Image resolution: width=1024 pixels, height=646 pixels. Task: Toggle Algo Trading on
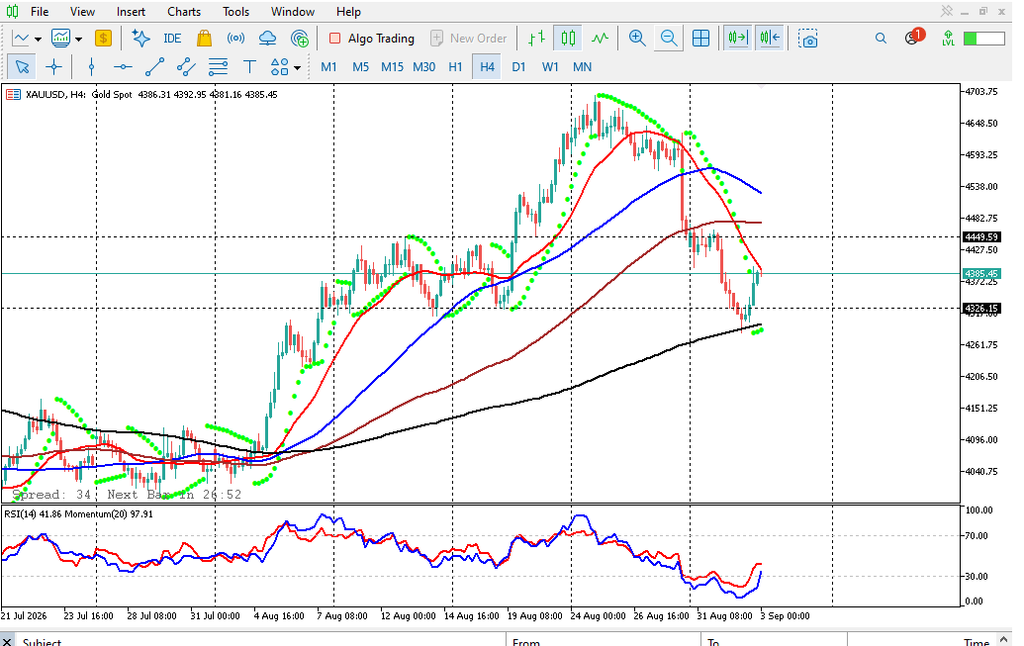[x=372, y=39]
